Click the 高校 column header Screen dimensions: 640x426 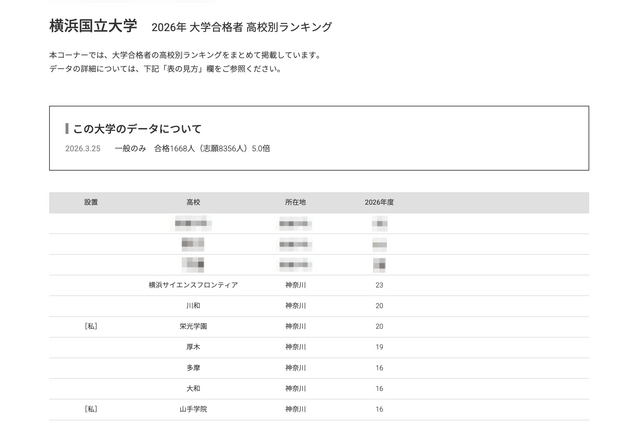193,202
